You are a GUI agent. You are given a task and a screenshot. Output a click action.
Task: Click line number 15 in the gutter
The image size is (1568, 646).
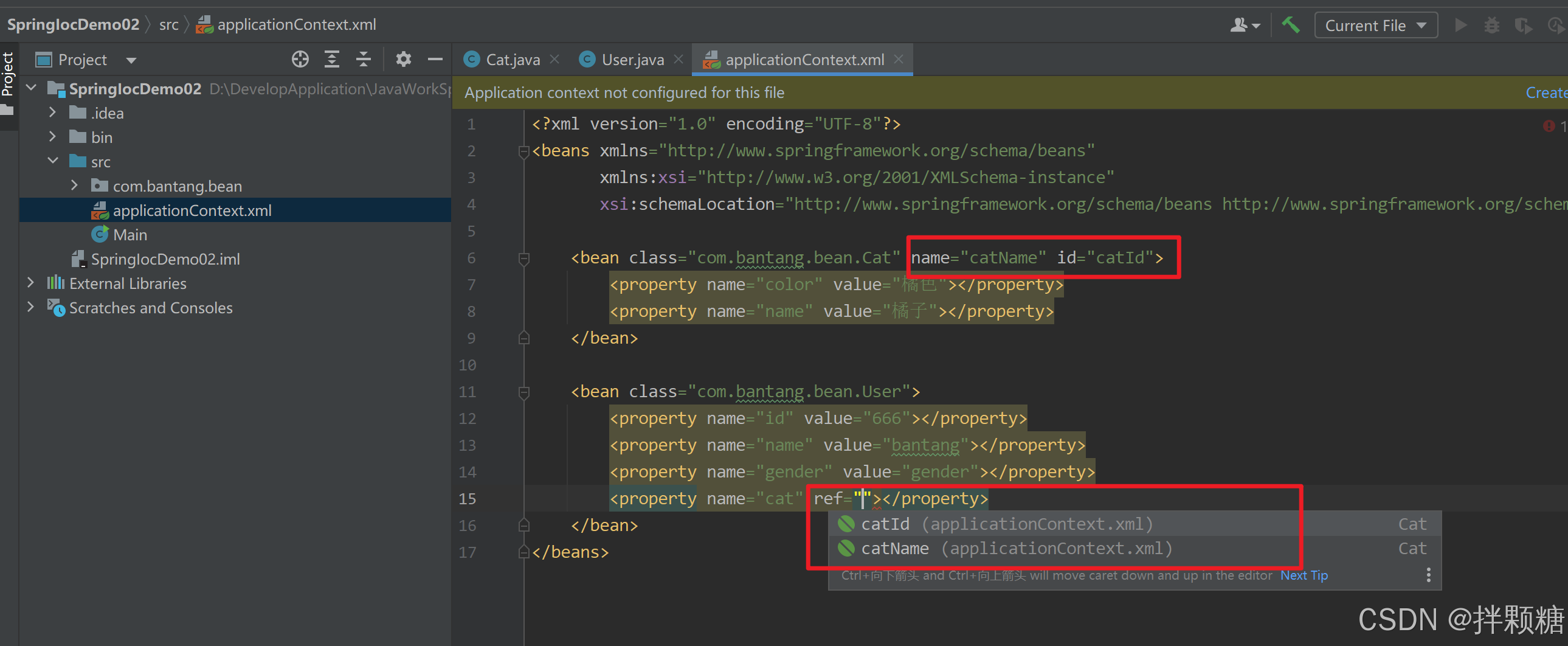tap(467, 499)
